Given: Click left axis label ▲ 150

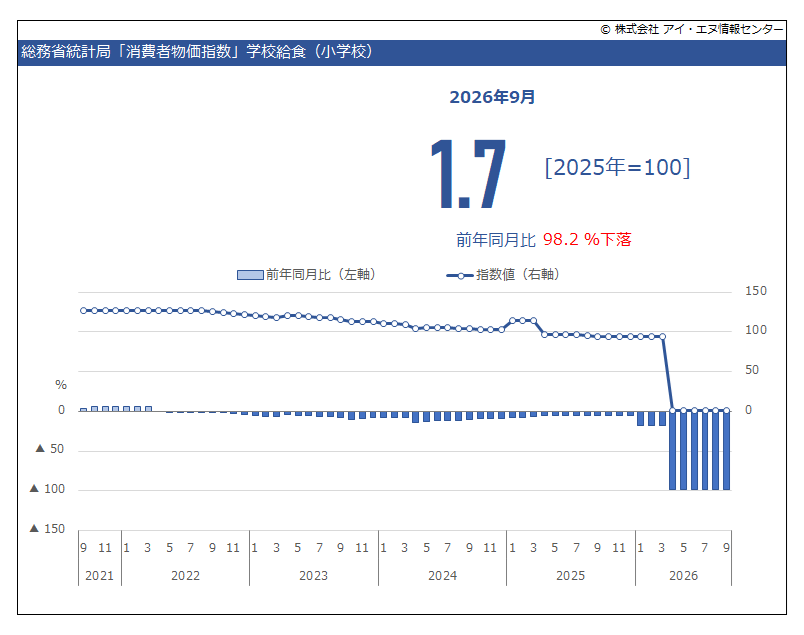Looking at the screenshot, I should [47, 529].
